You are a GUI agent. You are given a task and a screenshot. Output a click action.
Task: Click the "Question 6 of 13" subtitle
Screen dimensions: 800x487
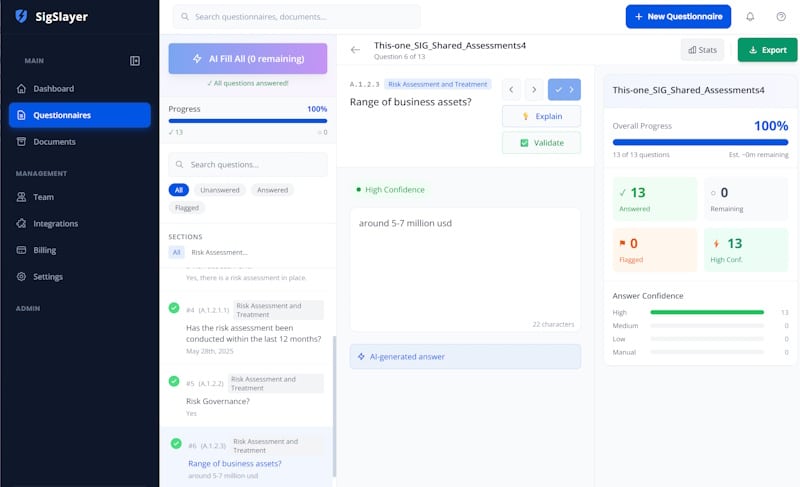point(399,57)
